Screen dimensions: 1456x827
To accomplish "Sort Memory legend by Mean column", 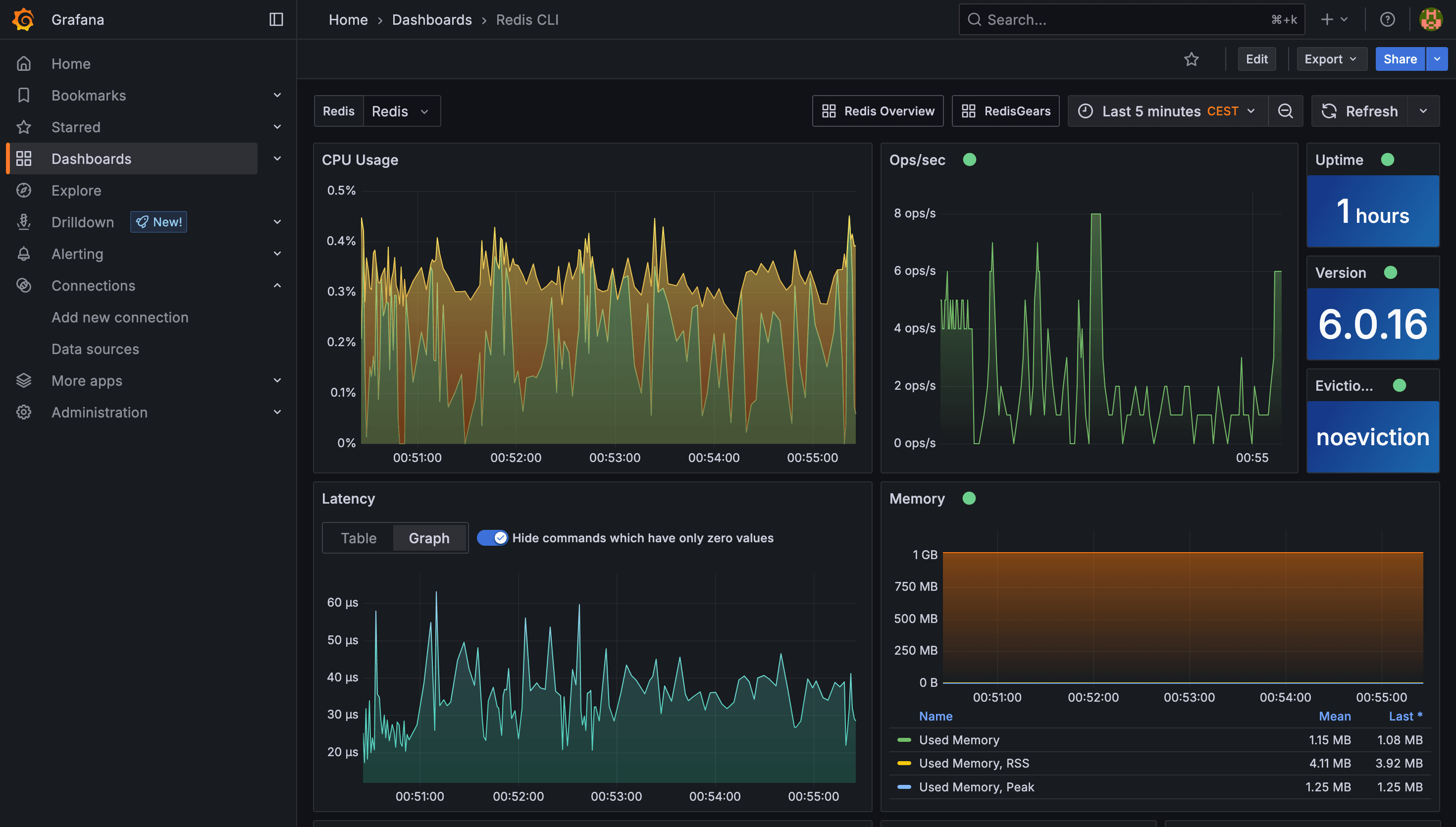I will point(1335,716).
